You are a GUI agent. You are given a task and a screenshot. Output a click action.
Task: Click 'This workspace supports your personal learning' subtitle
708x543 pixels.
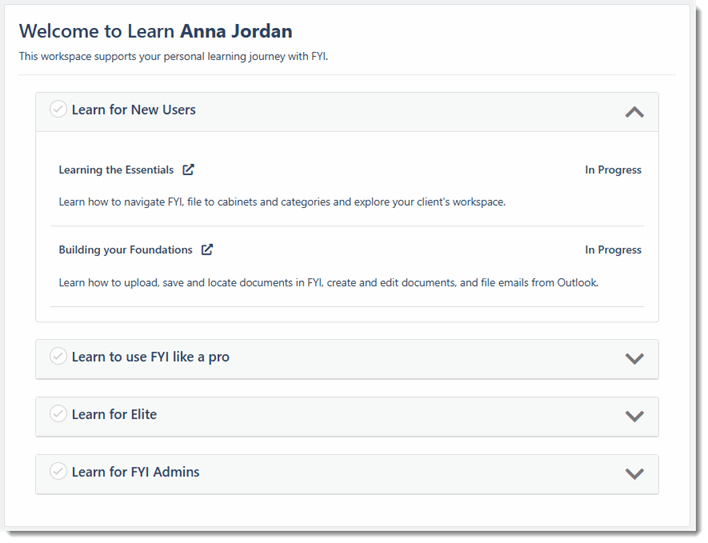(x=173, y=57)
